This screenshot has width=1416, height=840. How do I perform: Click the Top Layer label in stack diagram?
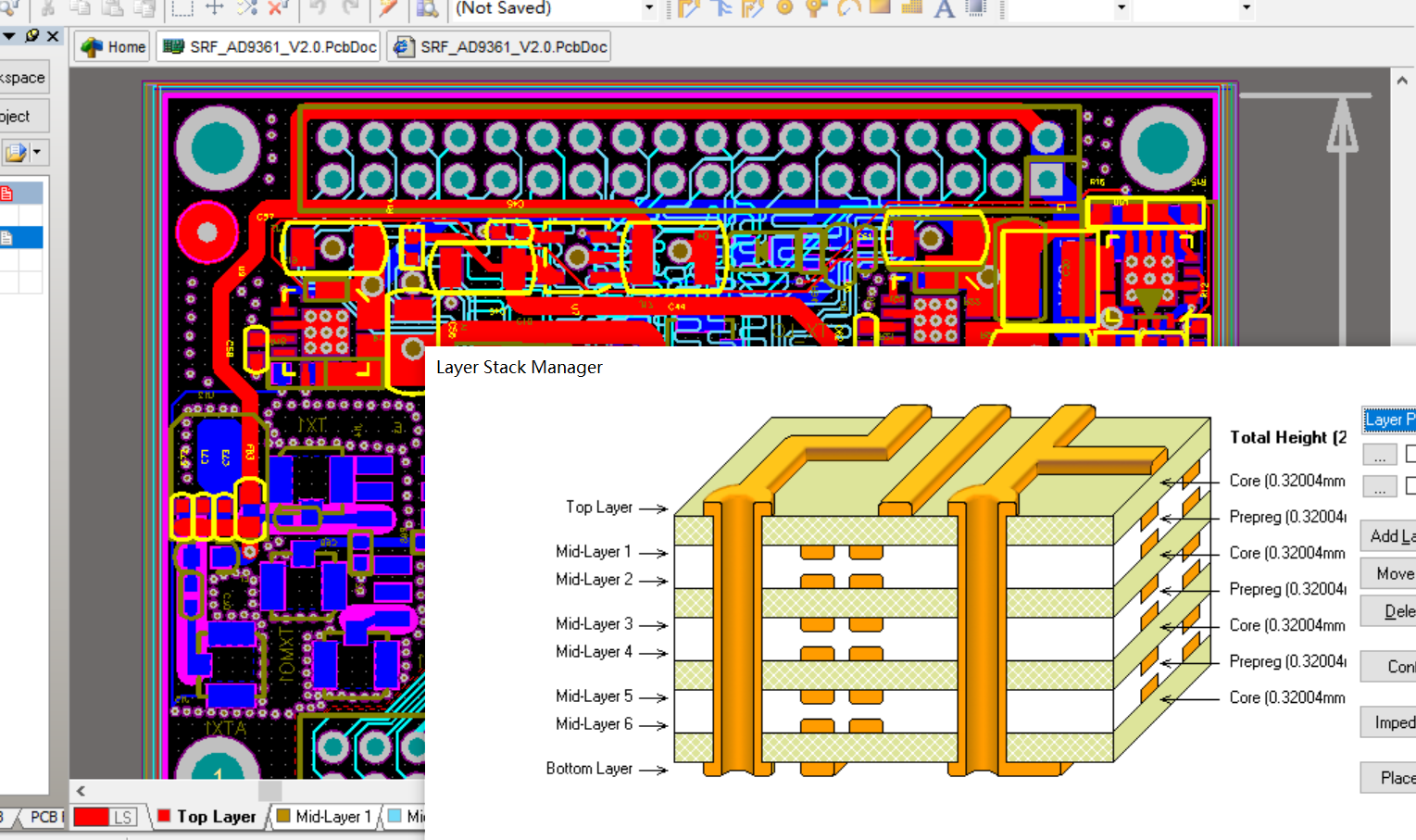click(x=599, y=507)
